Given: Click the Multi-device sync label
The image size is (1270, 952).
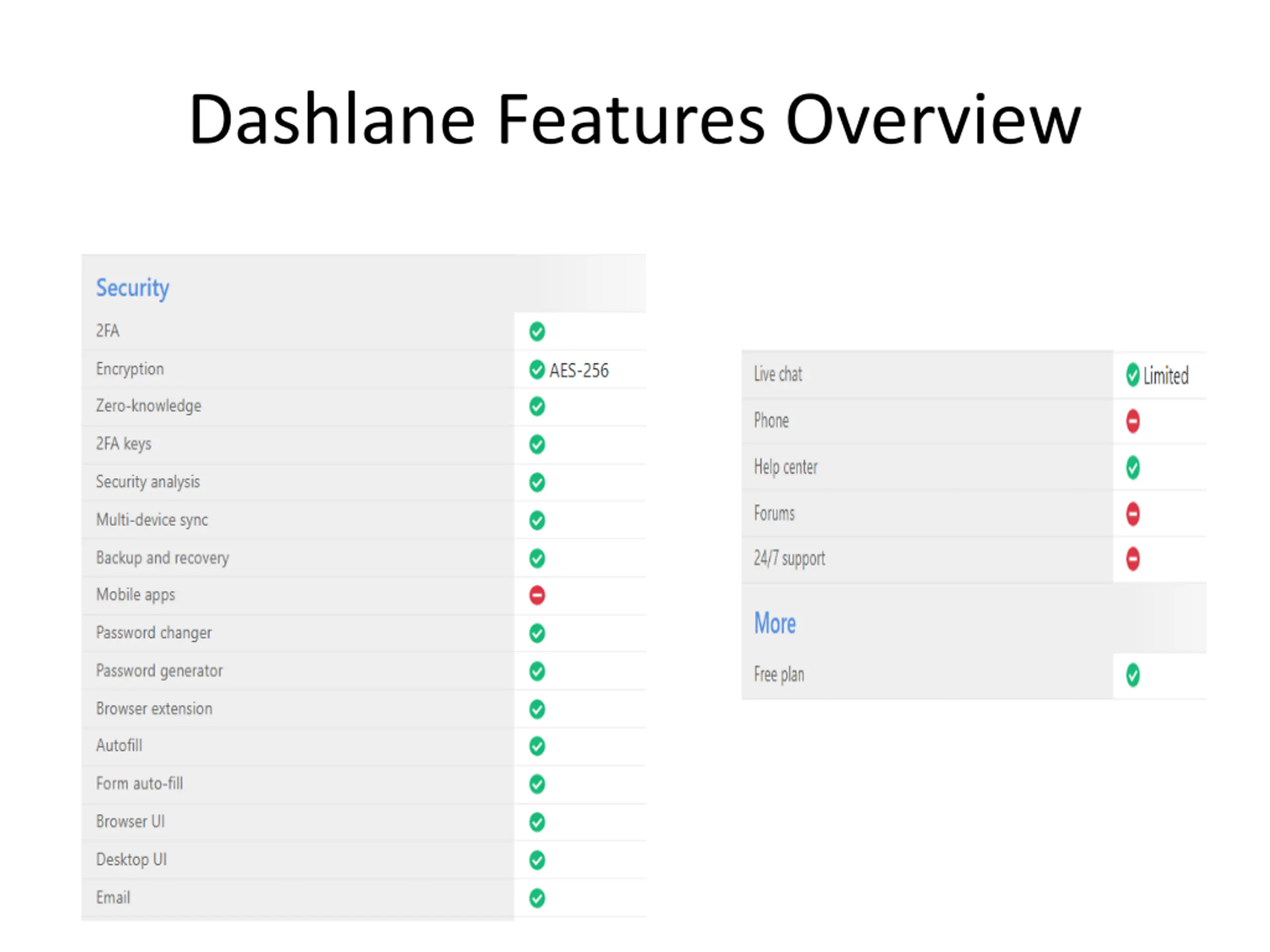Looking at the screenshot, I should click(152, 520).
